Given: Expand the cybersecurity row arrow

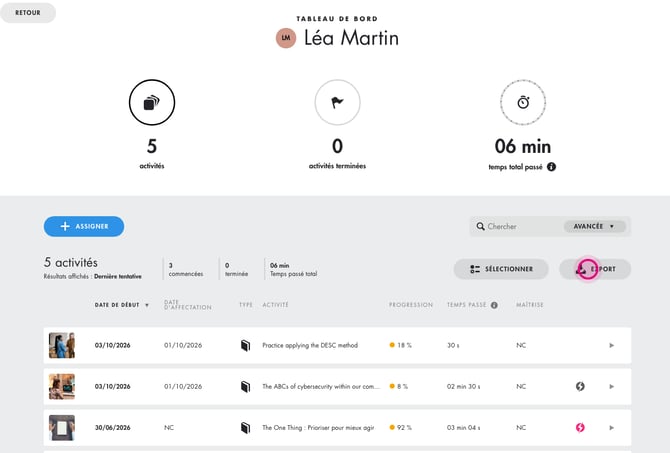Looking at the screenshot, I should [x=611, y=386].
